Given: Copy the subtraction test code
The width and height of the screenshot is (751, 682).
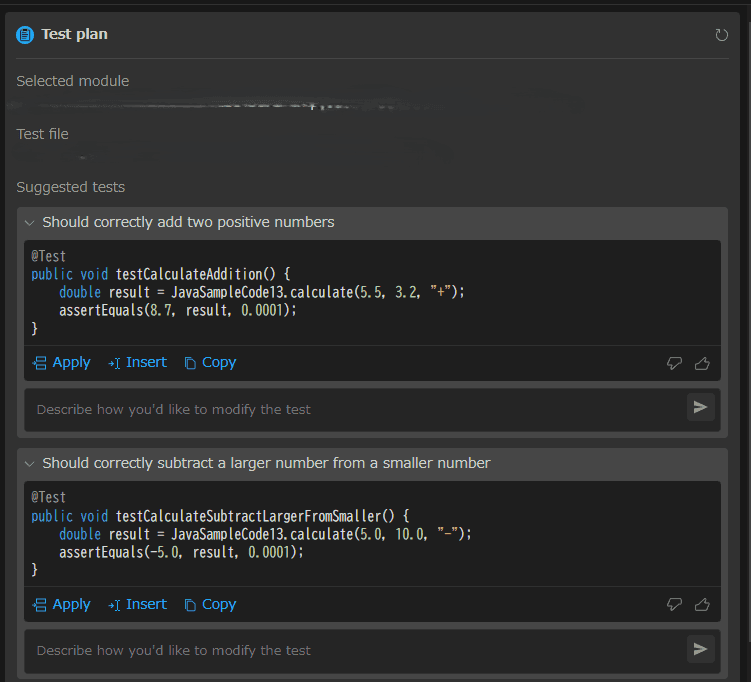Looking at the screenshot, I should click(x=210, y=605).
